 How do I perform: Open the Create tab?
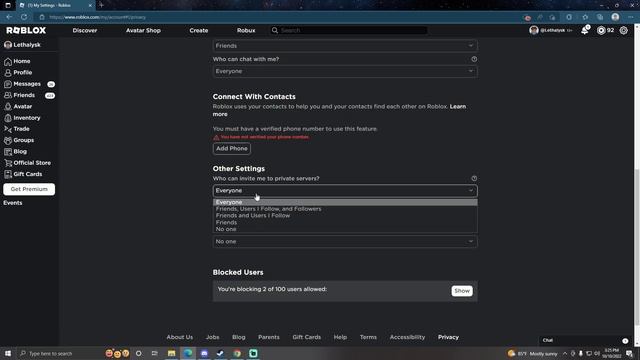(x=199, y=31)
